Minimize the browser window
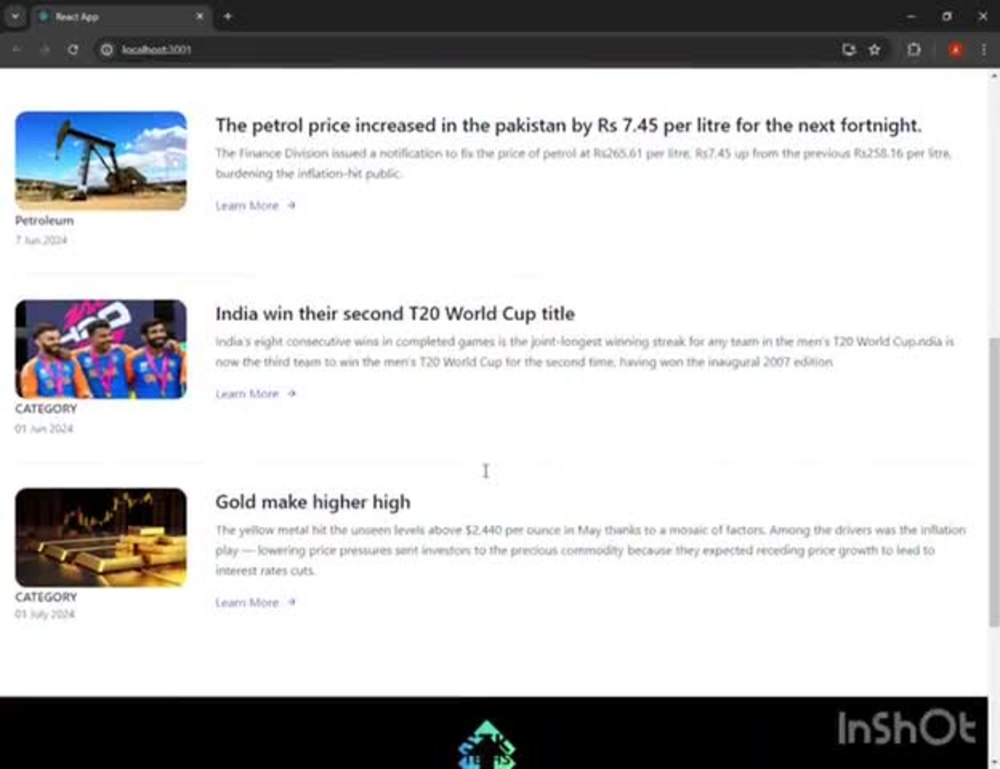This screenshot has width=1000, height=769. pos(911,16)
